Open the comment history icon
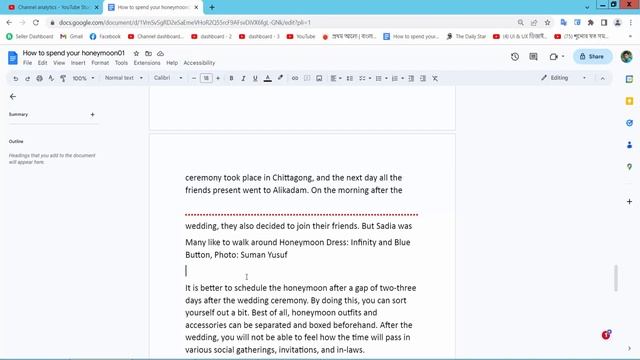This screenshot has height=360, width=640. 533,57
